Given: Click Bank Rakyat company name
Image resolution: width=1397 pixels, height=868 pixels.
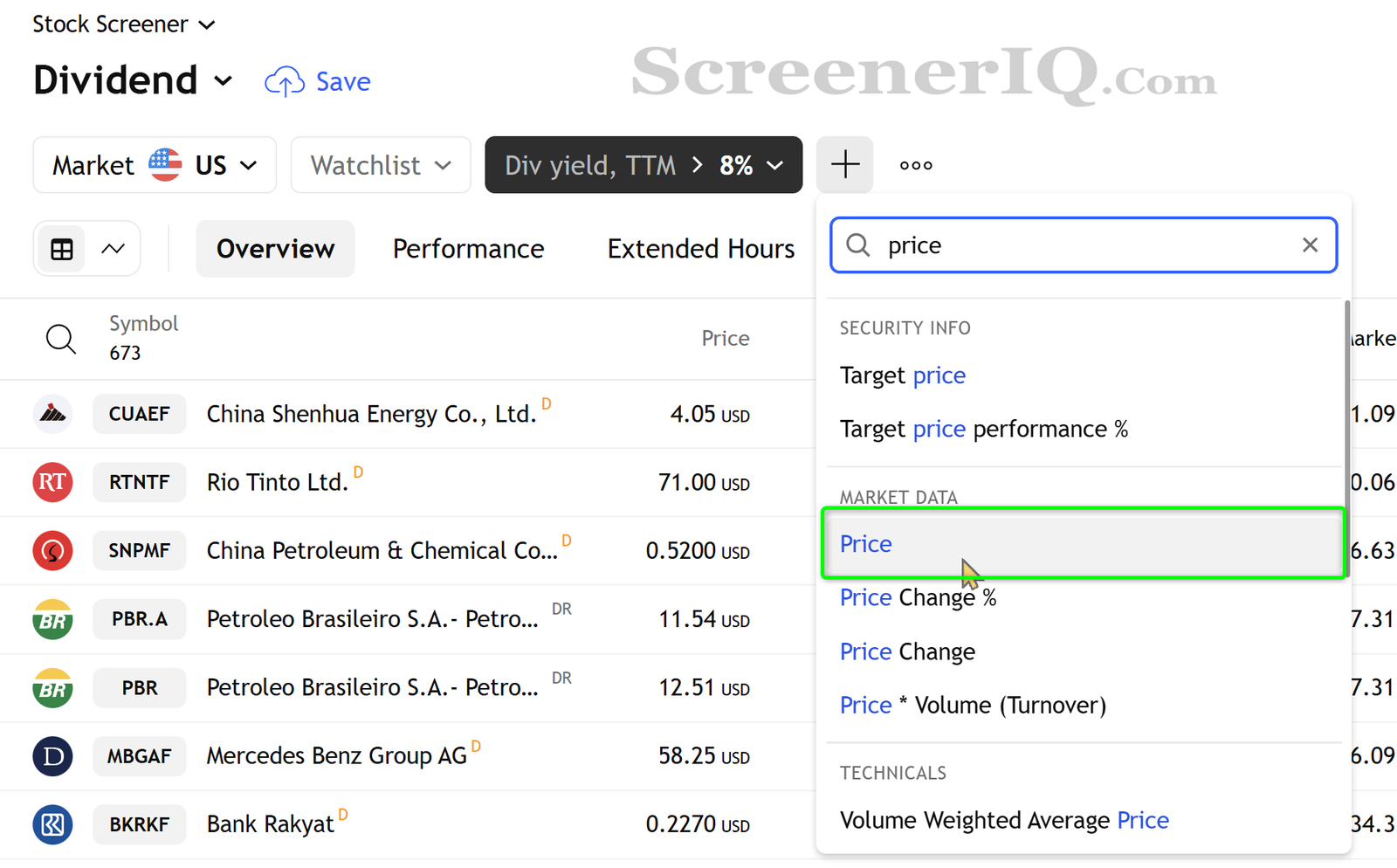Looking at the screenshot, I should tap(270, 824).
